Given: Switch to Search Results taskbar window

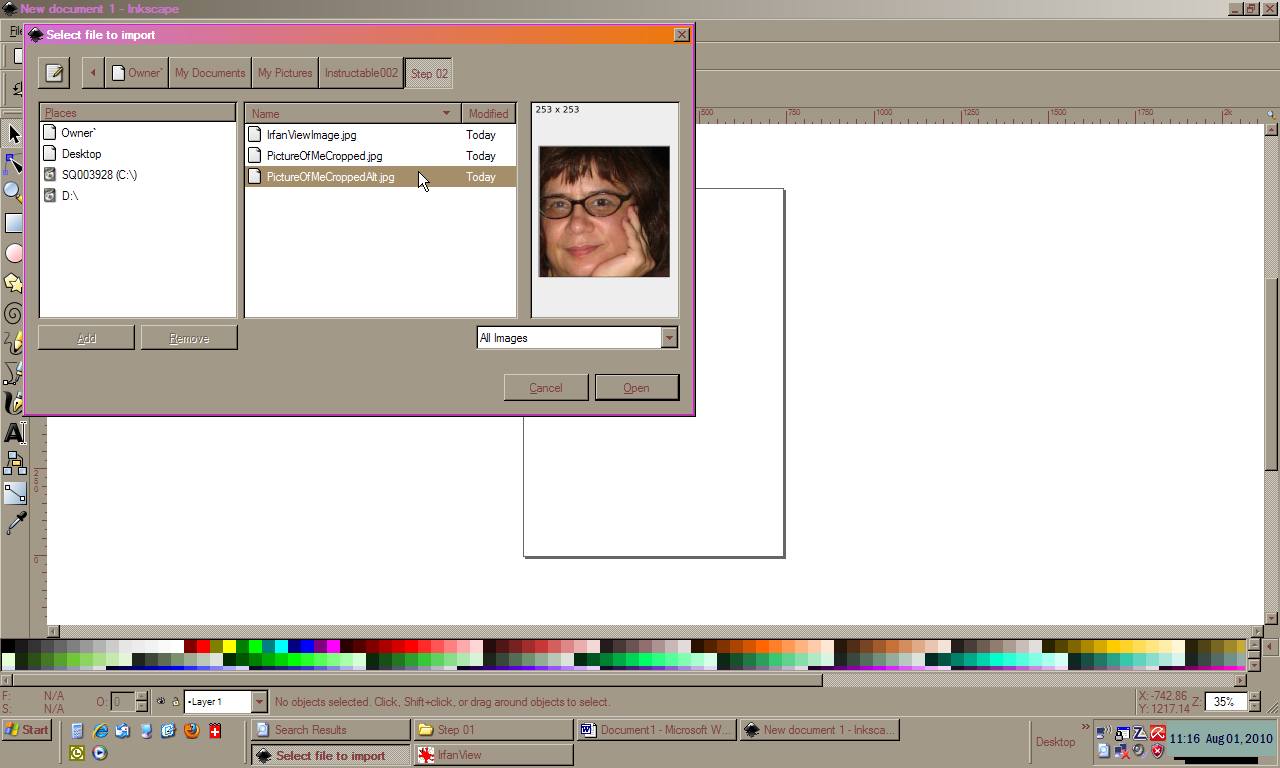Looking at the screenshot, I should point(330,730).
